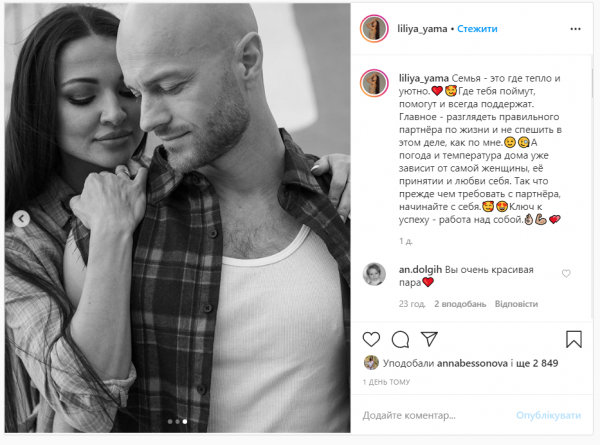
Task: Open the 1 день тому timestamp
Action: click(386, 382)
